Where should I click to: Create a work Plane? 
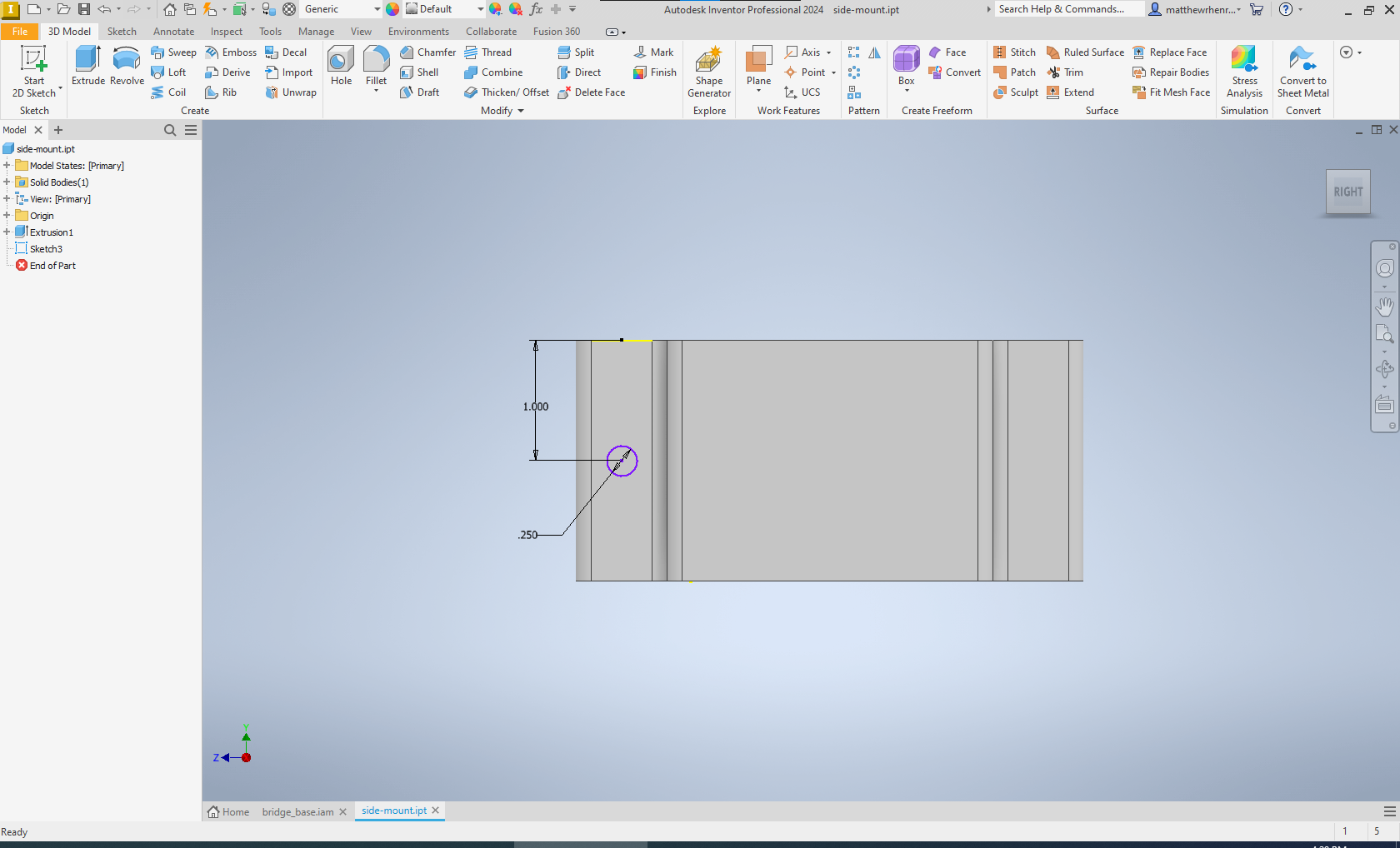click(x=758, y=66)
